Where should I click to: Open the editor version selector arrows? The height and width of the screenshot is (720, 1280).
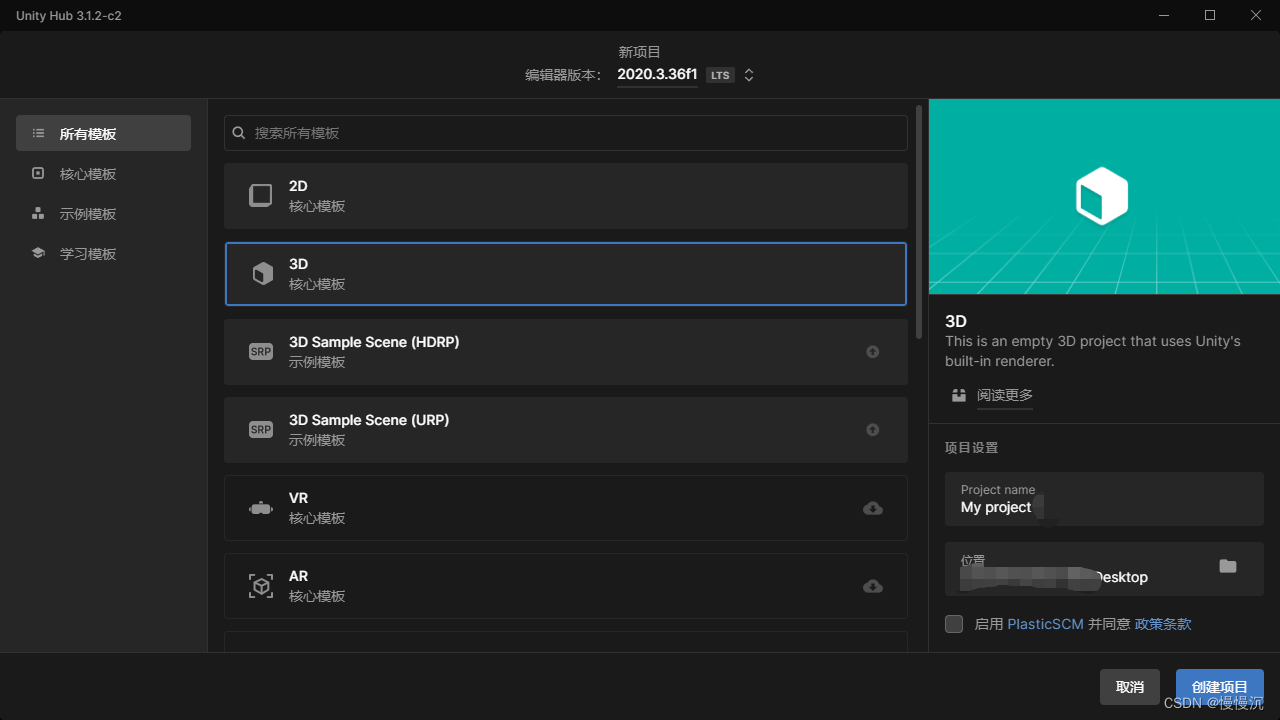click(x=749, y=75)
